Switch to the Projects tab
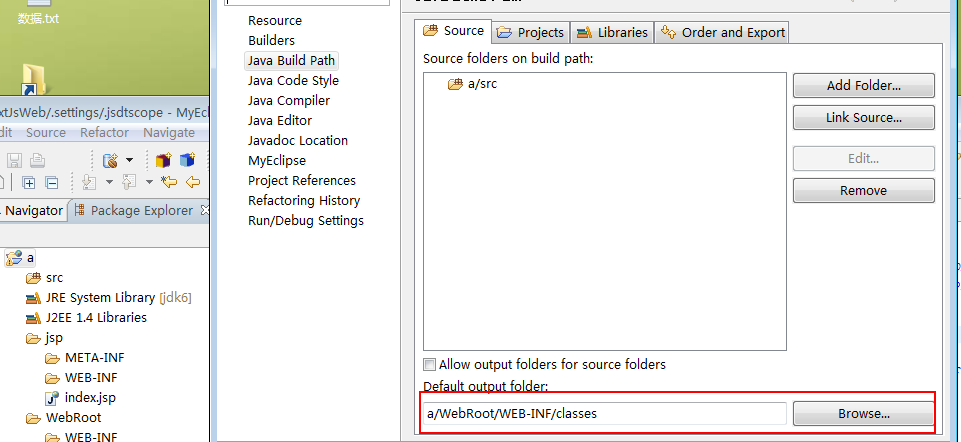 (x=531, y=32)
